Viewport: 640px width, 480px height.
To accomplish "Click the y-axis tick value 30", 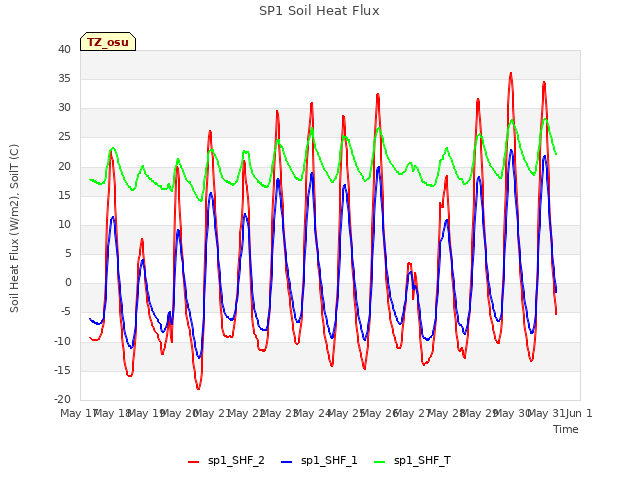I will [64, 108].
